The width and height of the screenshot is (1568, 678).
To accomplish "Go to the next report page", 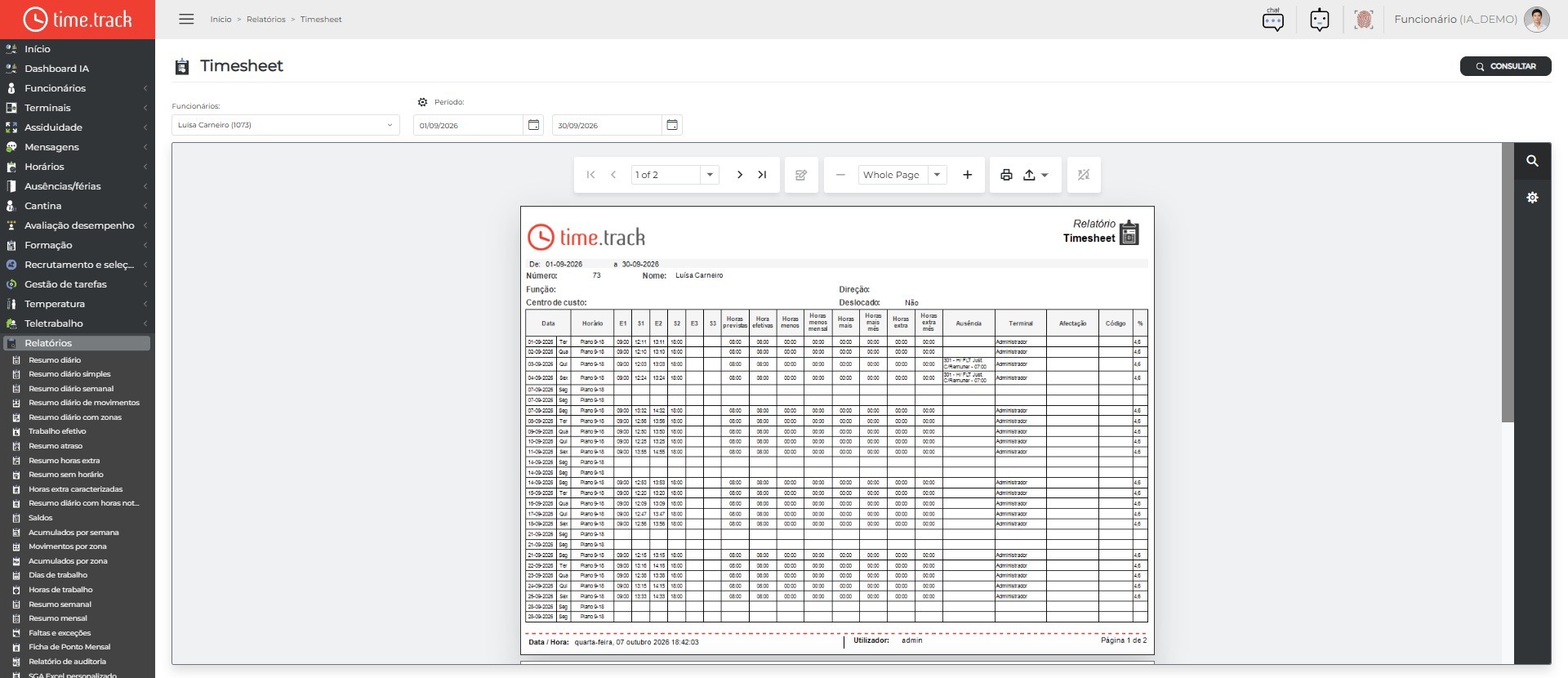I will click(739, 175).
